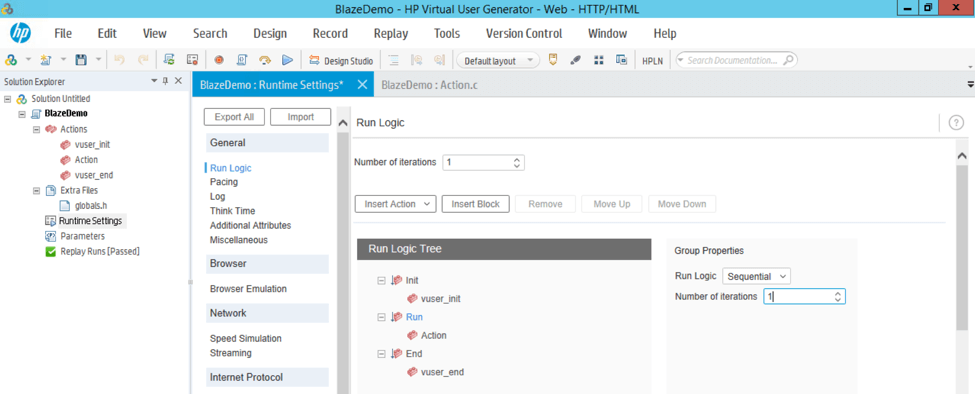Open the dropdown arrow beside Add Script icon
Image resolution: width=975 pixels, height=394 pixels.
pyautogui.click(x=64, y=60)
